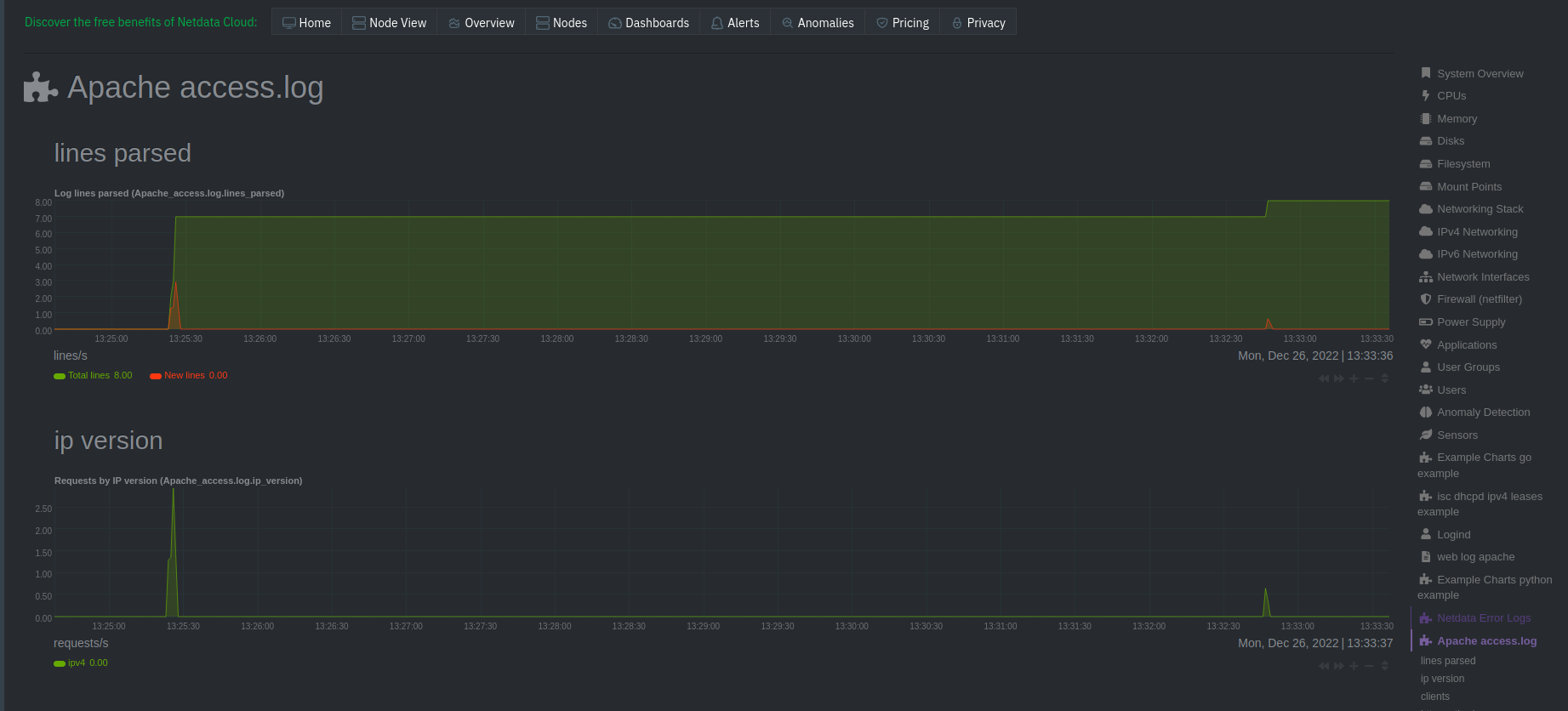
Task: Open Example Charts go example section
Action: click(x=1475, y=465)
